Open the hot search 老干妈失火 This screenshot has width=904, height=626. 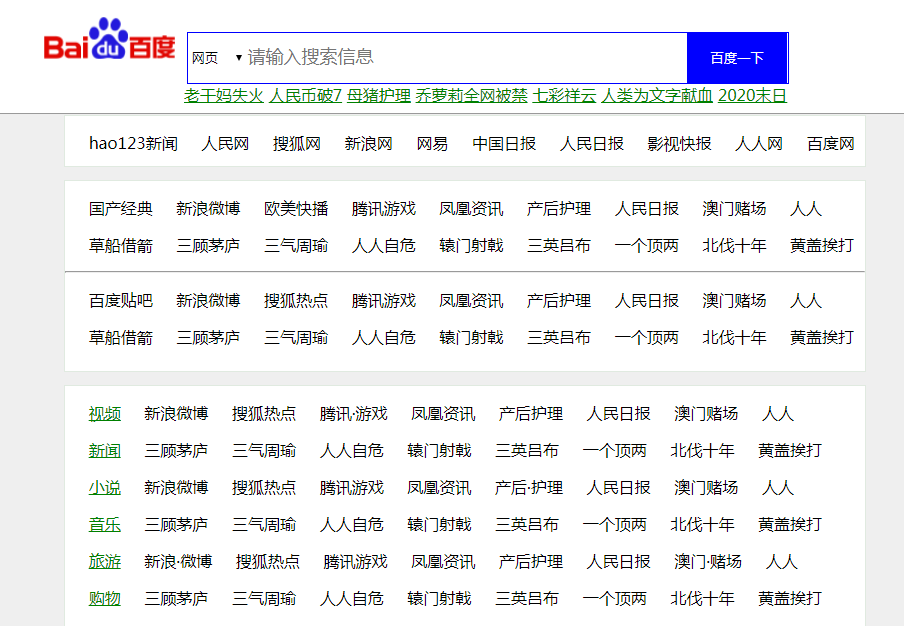tap(224, 95)
